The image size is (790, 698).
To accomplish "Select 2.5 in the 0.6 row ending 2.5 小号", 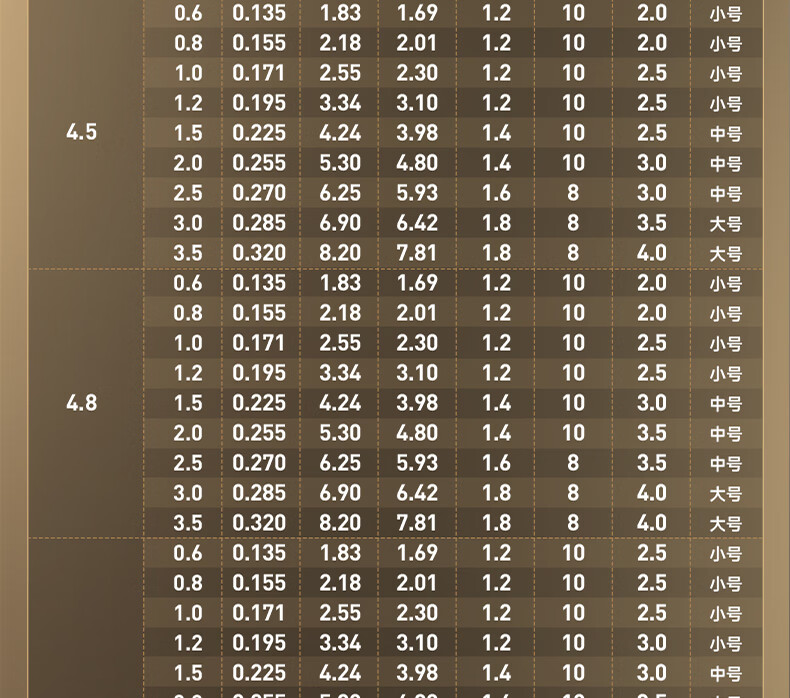I will (x=651, y=553).
